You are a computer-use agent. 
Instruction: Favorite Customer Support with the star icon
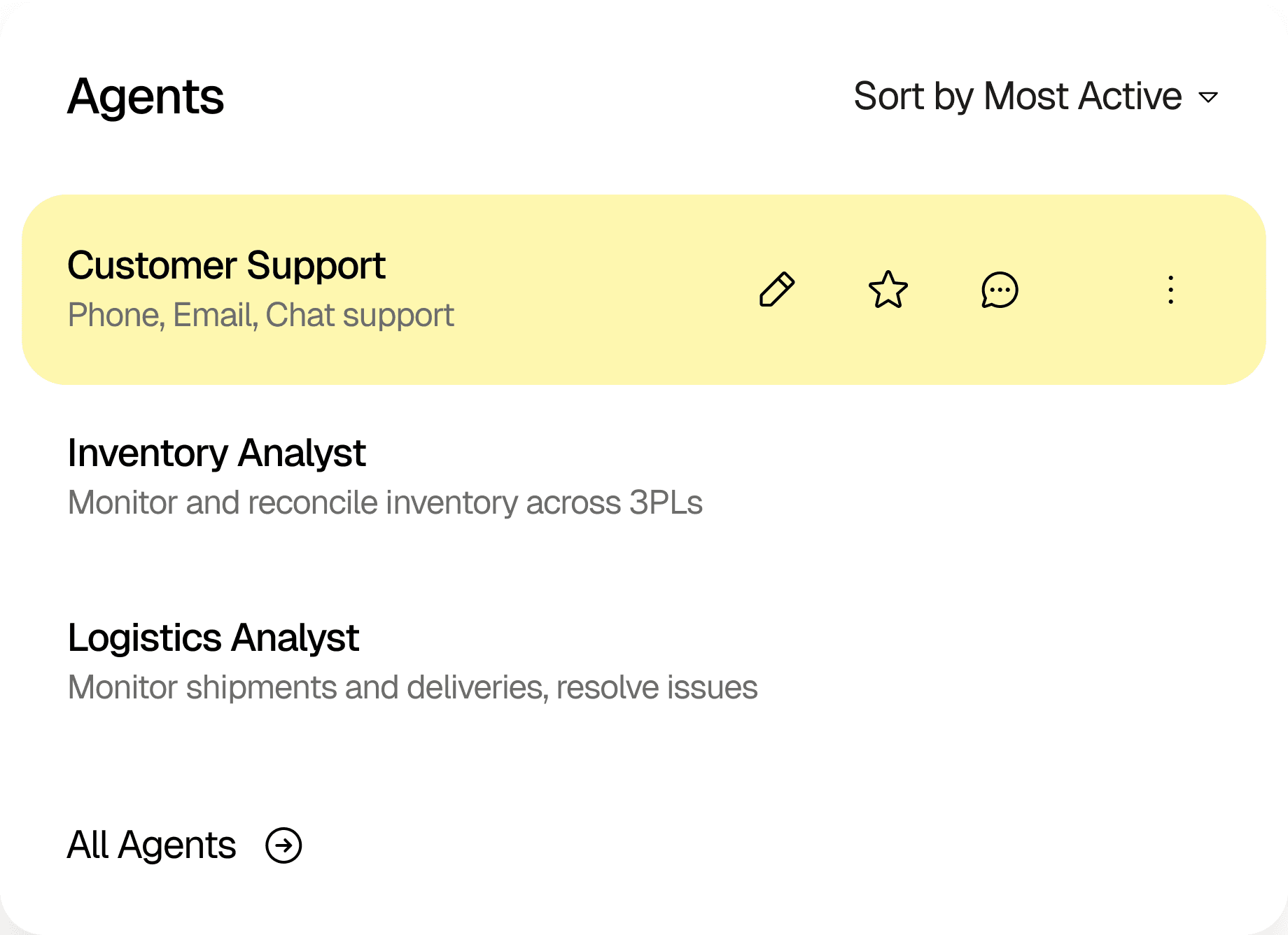888,289
